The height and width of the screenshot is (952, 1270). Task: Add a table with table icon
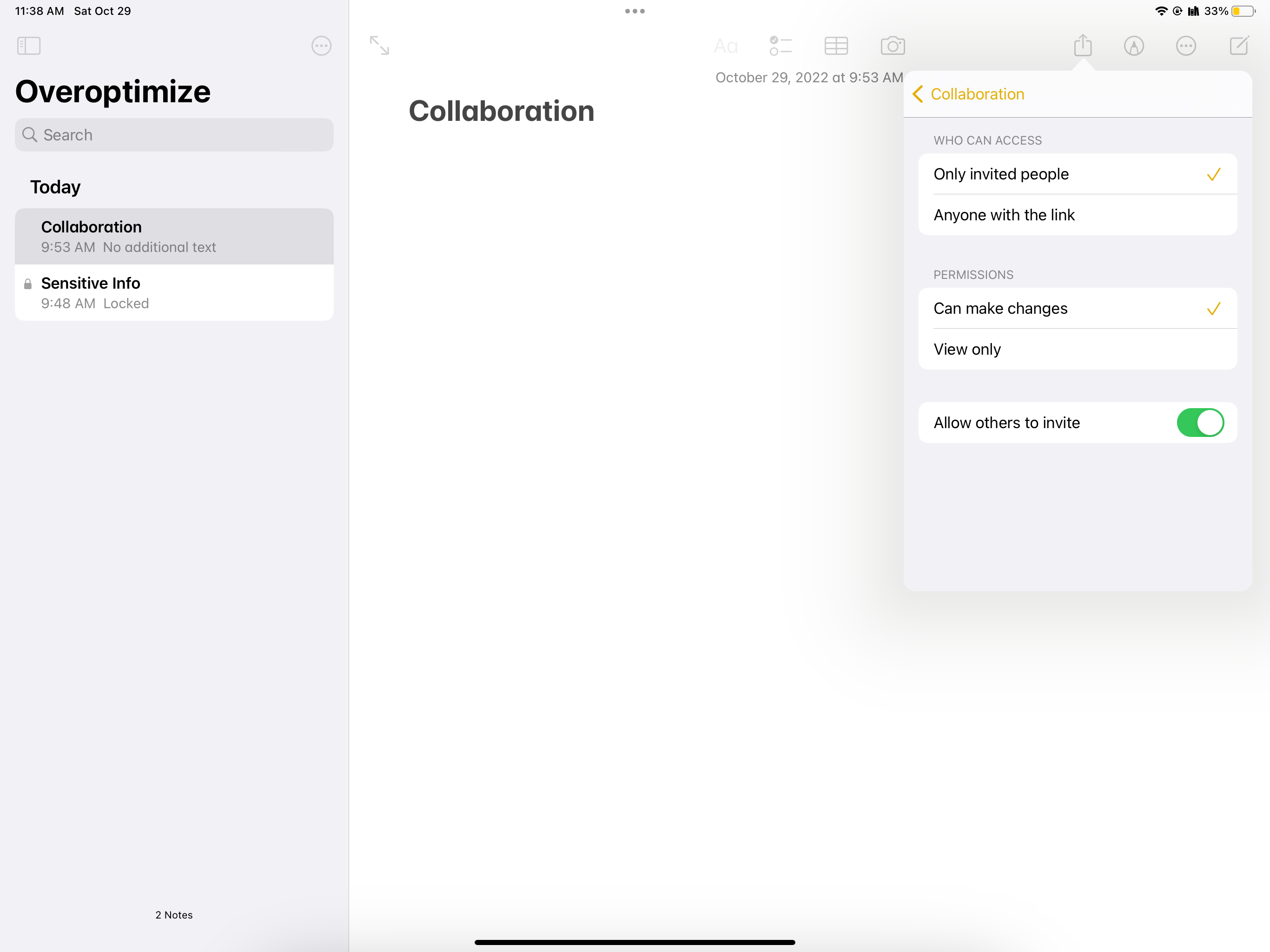pyautogui.click(x=835, y=46)
